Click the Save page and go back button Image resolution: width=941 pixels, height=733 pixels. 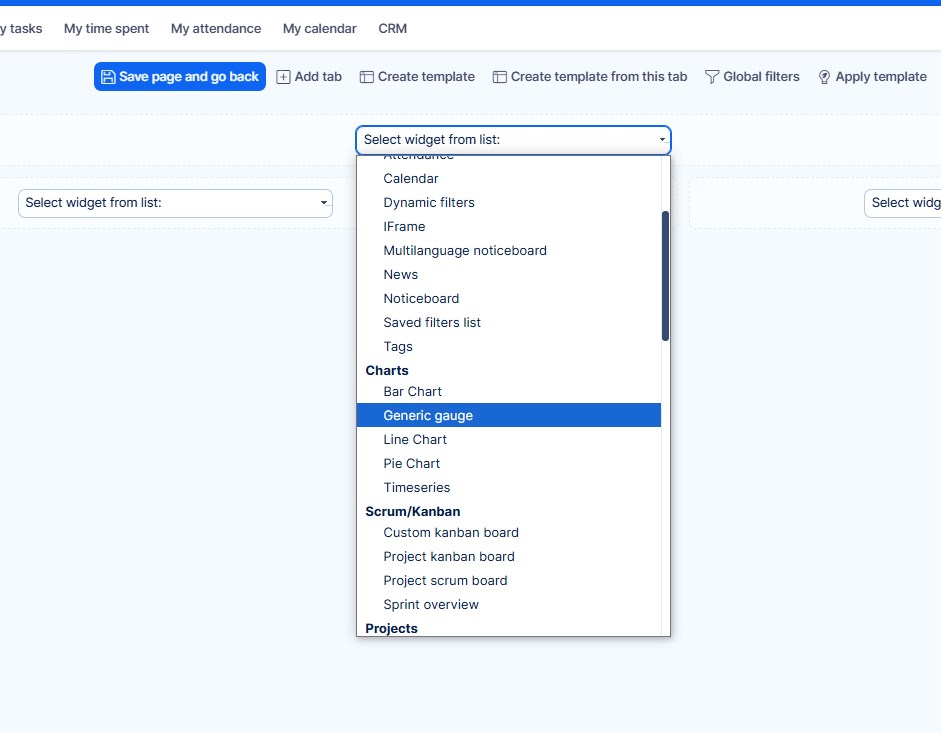pyautogui.click(x=180, y=77)
